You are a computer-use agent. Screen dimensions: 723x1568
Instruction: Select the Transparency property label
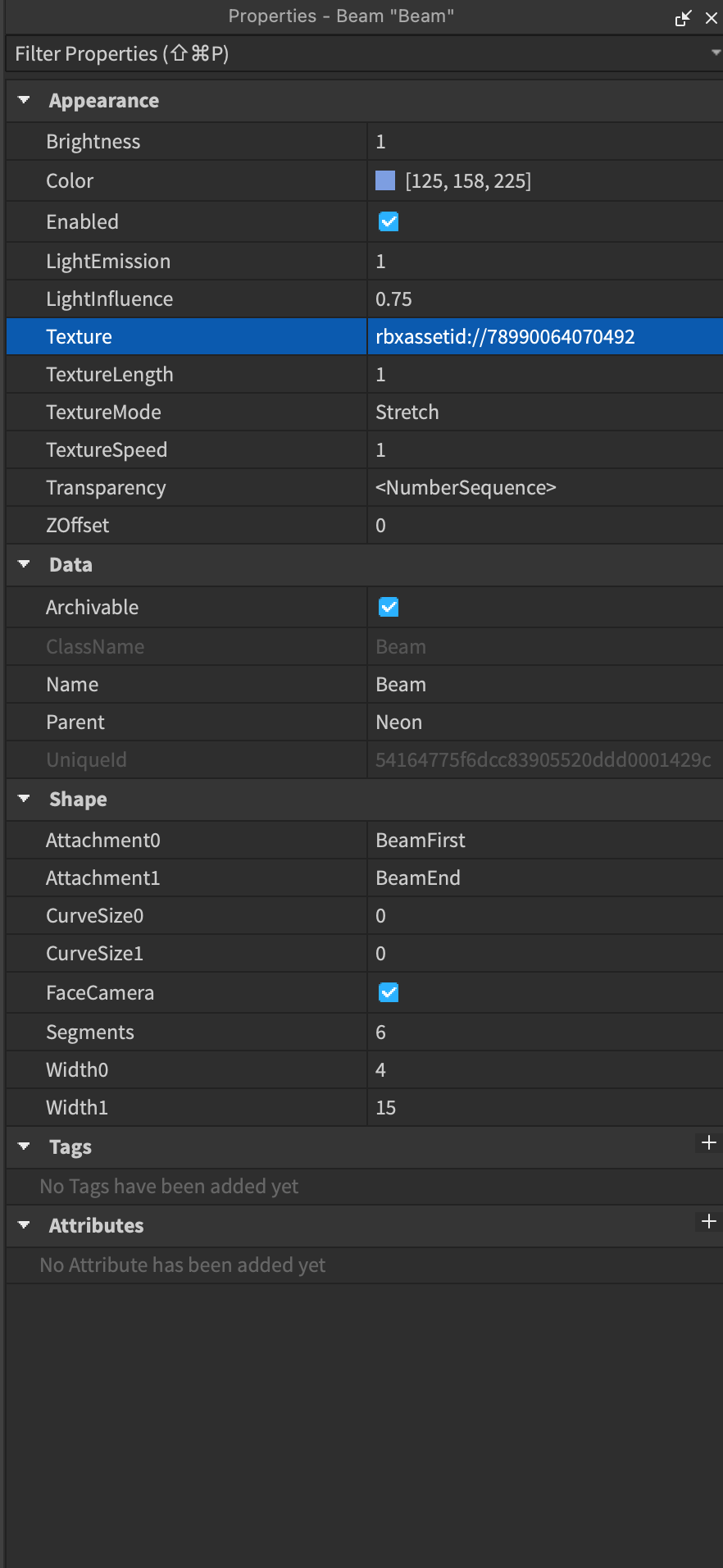(106, 487)
